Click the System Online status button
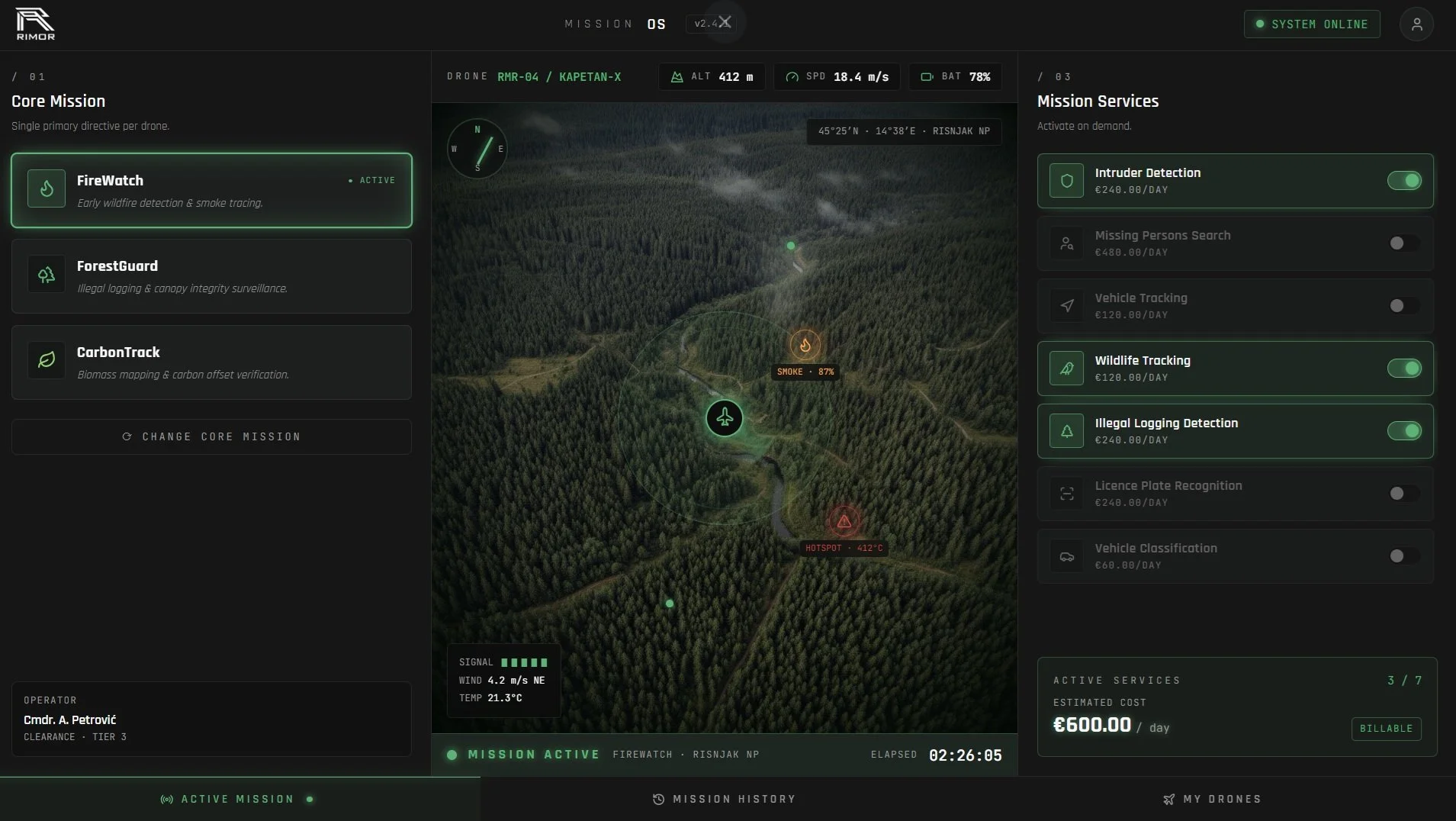1456x821 pixels. pyautogui.click(x=1312, y=24)
